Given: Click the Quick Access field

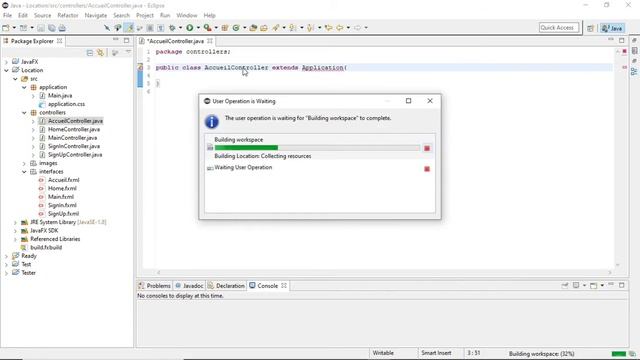Looking at the screenshot, I should pyautogui.click(x=559, y=28).
